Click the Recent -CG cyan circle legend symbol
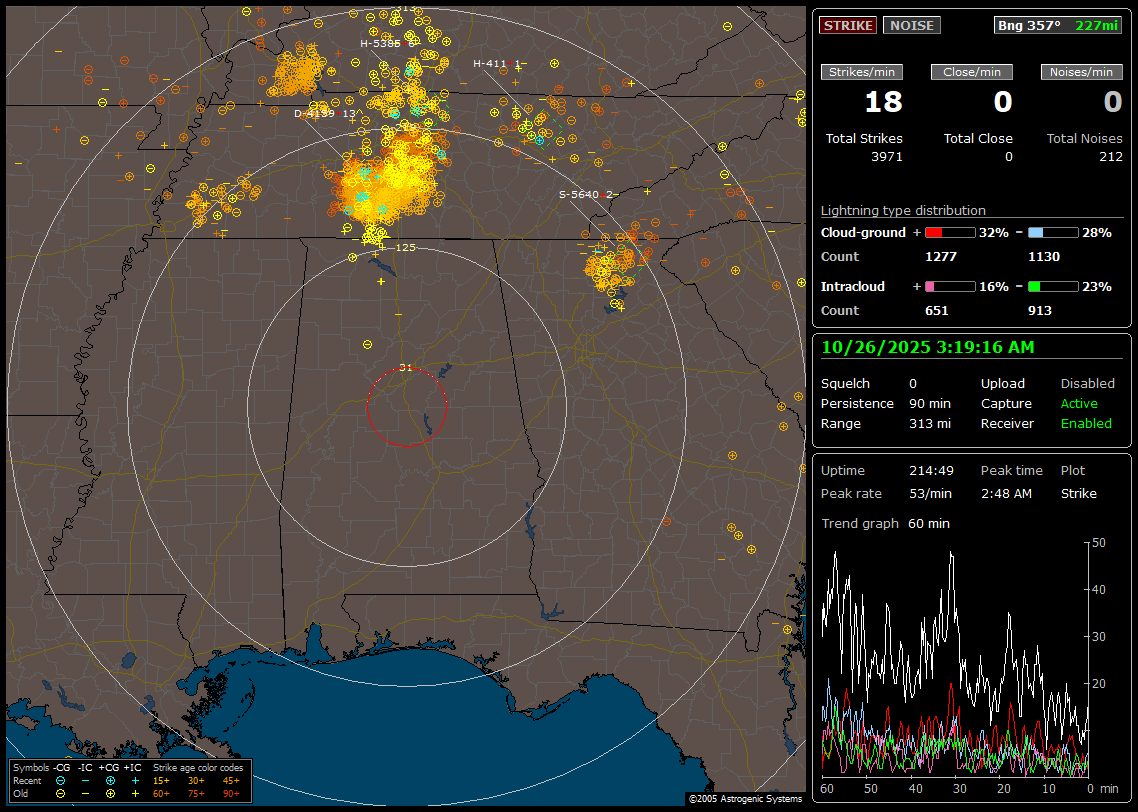Image resolution: width=1138 pixels, height=812 pixels. 60,780
